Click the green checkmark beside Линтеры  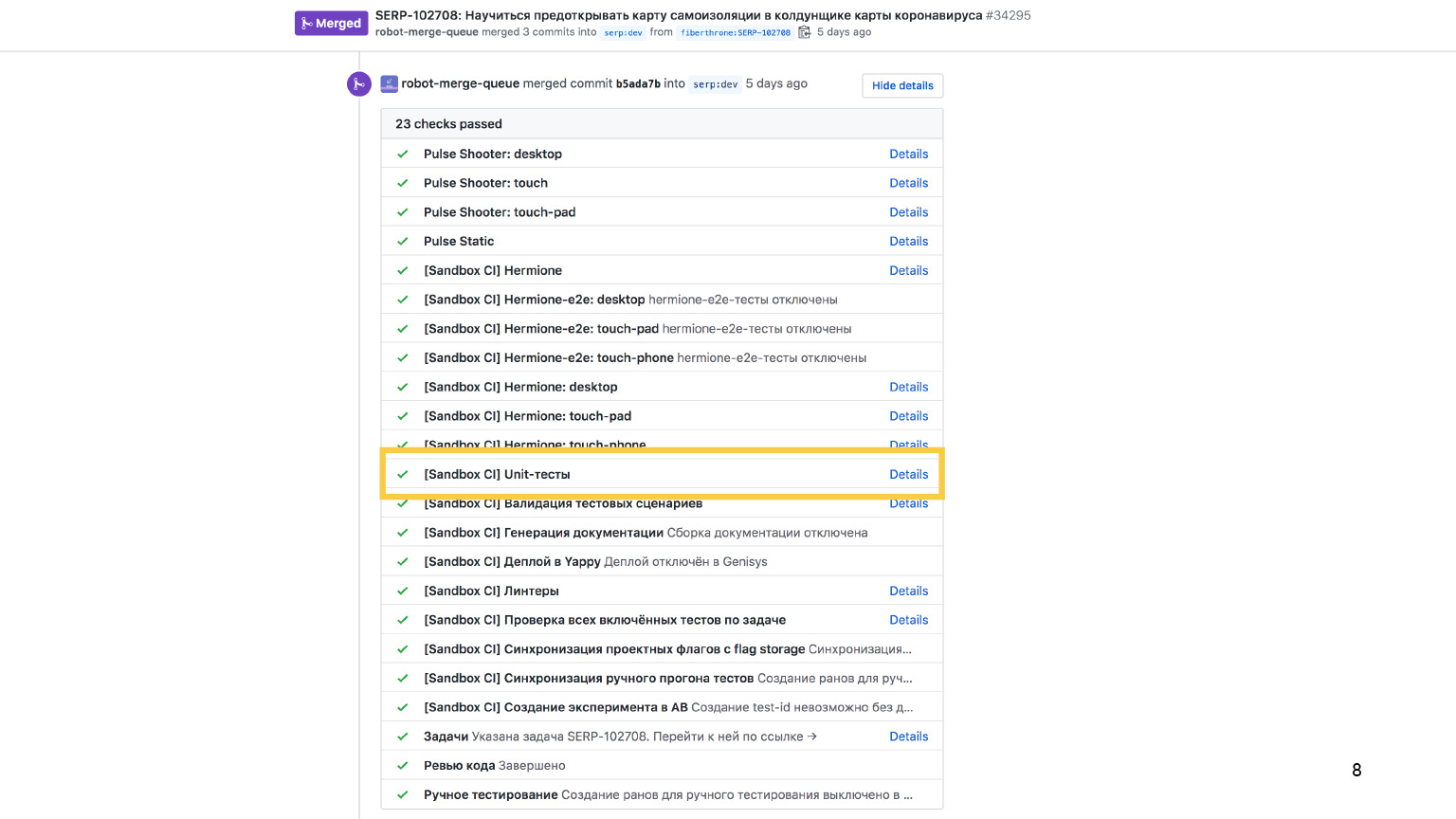403,591
